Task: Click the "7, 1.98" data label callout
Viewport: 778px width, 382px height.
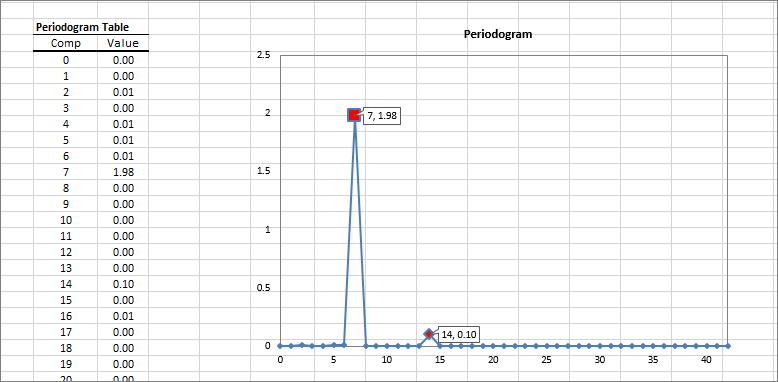Action: click(x=382, y=116)
